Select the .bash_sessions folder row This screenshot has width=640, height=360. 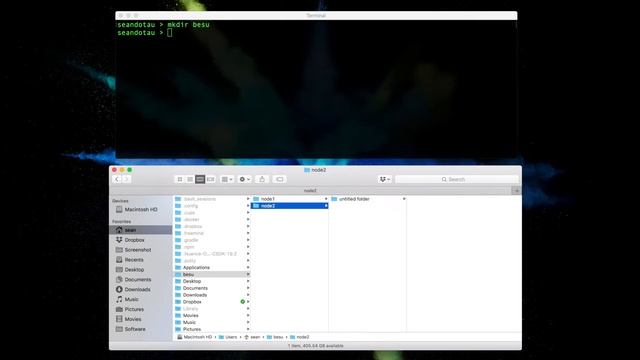tap(212, 199)
